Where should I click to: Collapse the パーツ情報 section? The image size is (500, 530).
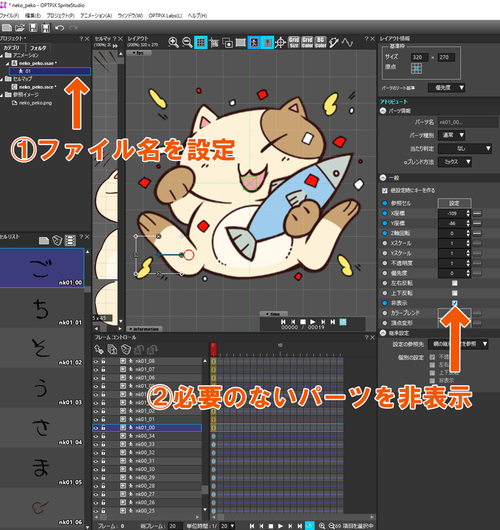(383, 111)
